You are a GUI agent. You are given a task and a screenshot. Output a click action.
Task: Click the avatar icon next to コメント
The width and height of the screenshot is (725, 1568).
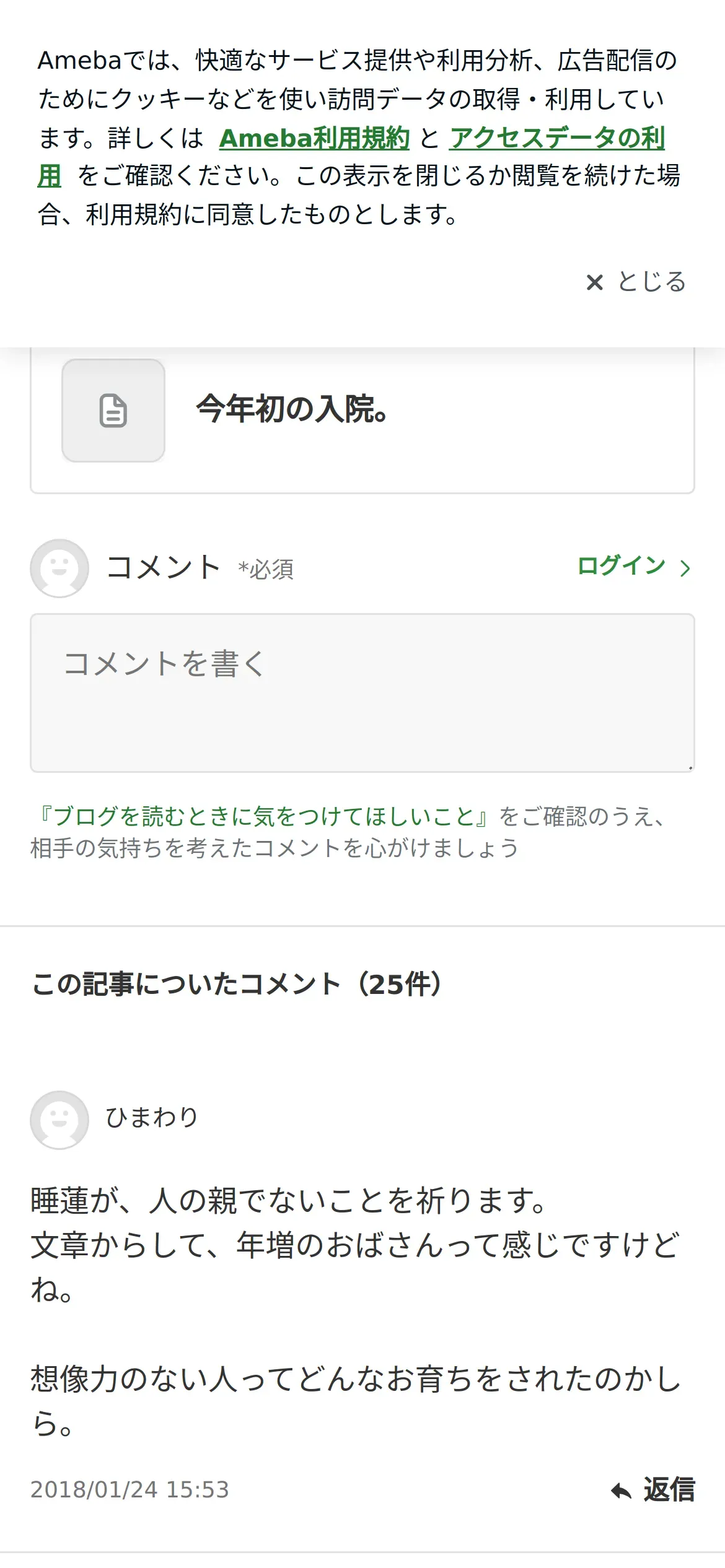pyautogui.click(x=59, y=568)
